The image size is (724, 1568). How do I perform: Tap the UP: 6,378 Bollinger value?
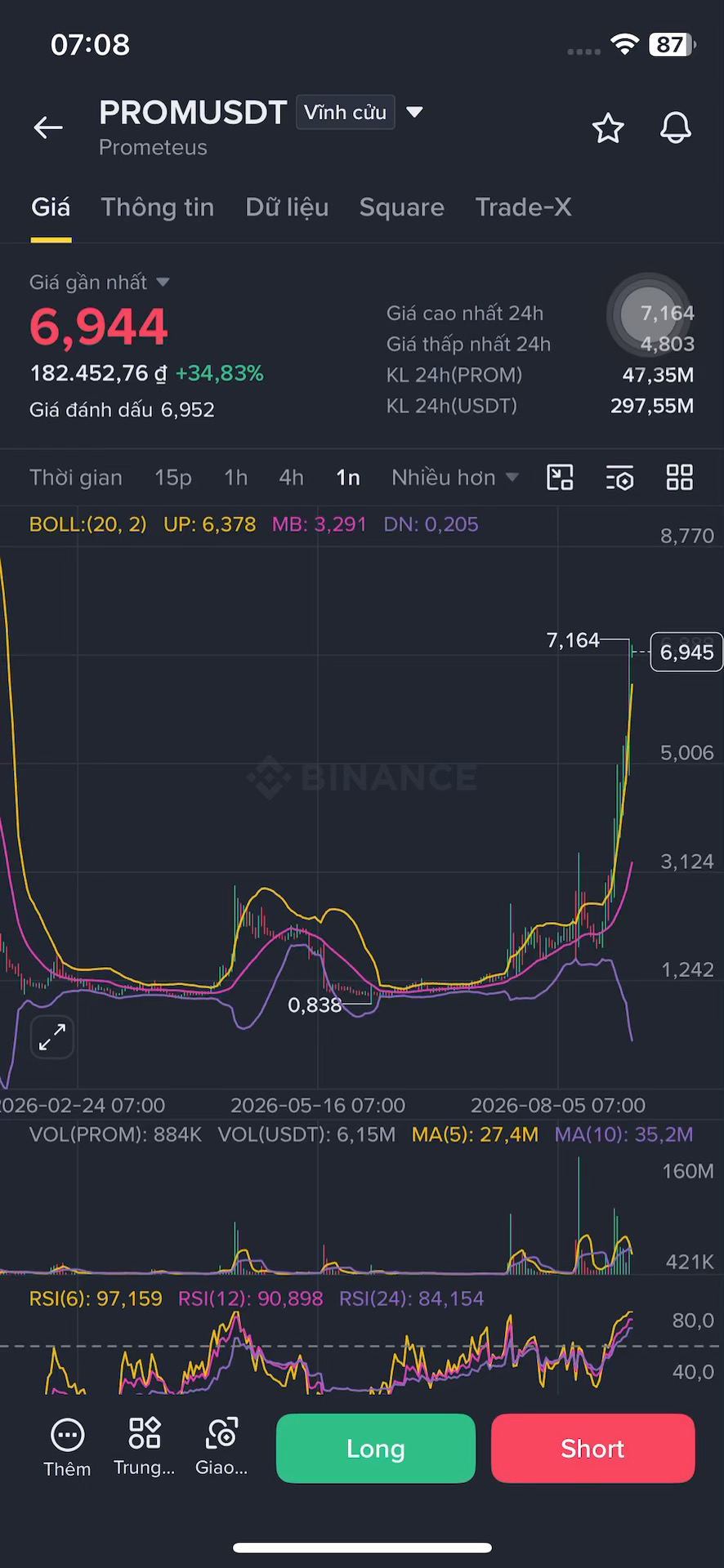click(209, 524)
